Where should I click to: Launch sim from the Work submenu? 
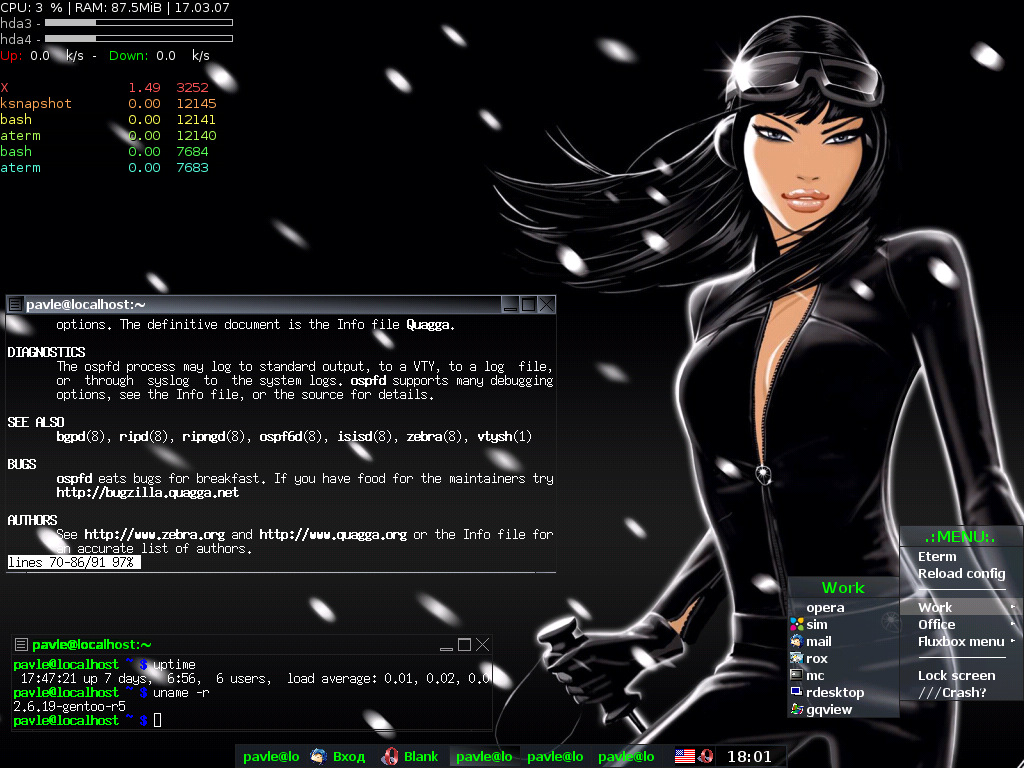click(x=842, y=624)
